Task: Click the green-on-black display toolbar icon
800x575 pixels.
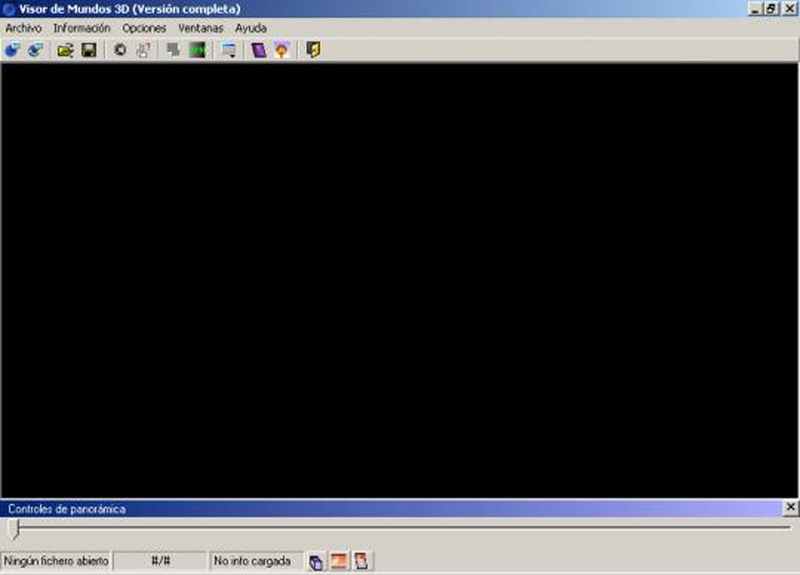Action: (x=197, y=50)
